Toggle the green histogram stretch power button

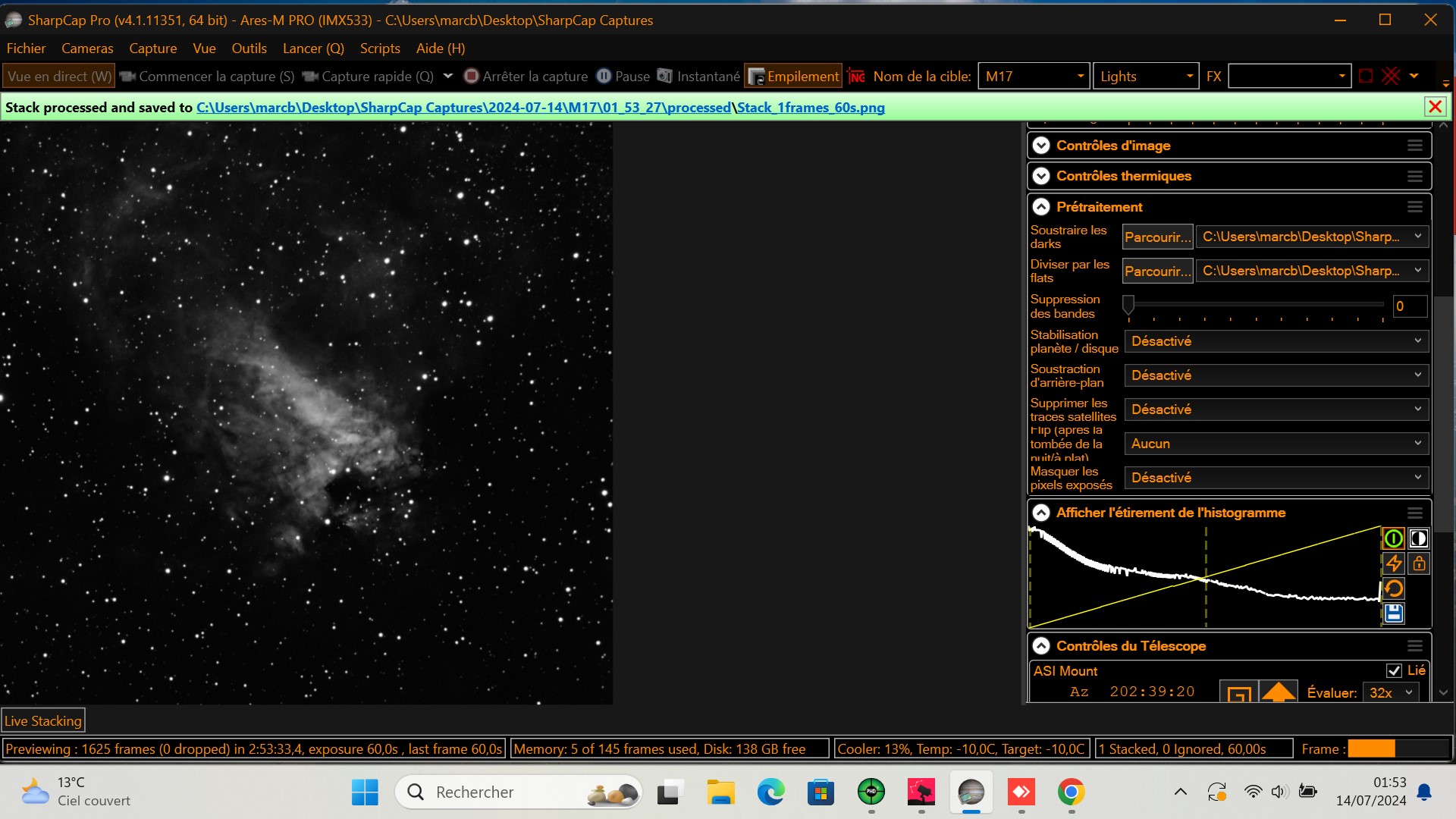tap(1393, 538)
